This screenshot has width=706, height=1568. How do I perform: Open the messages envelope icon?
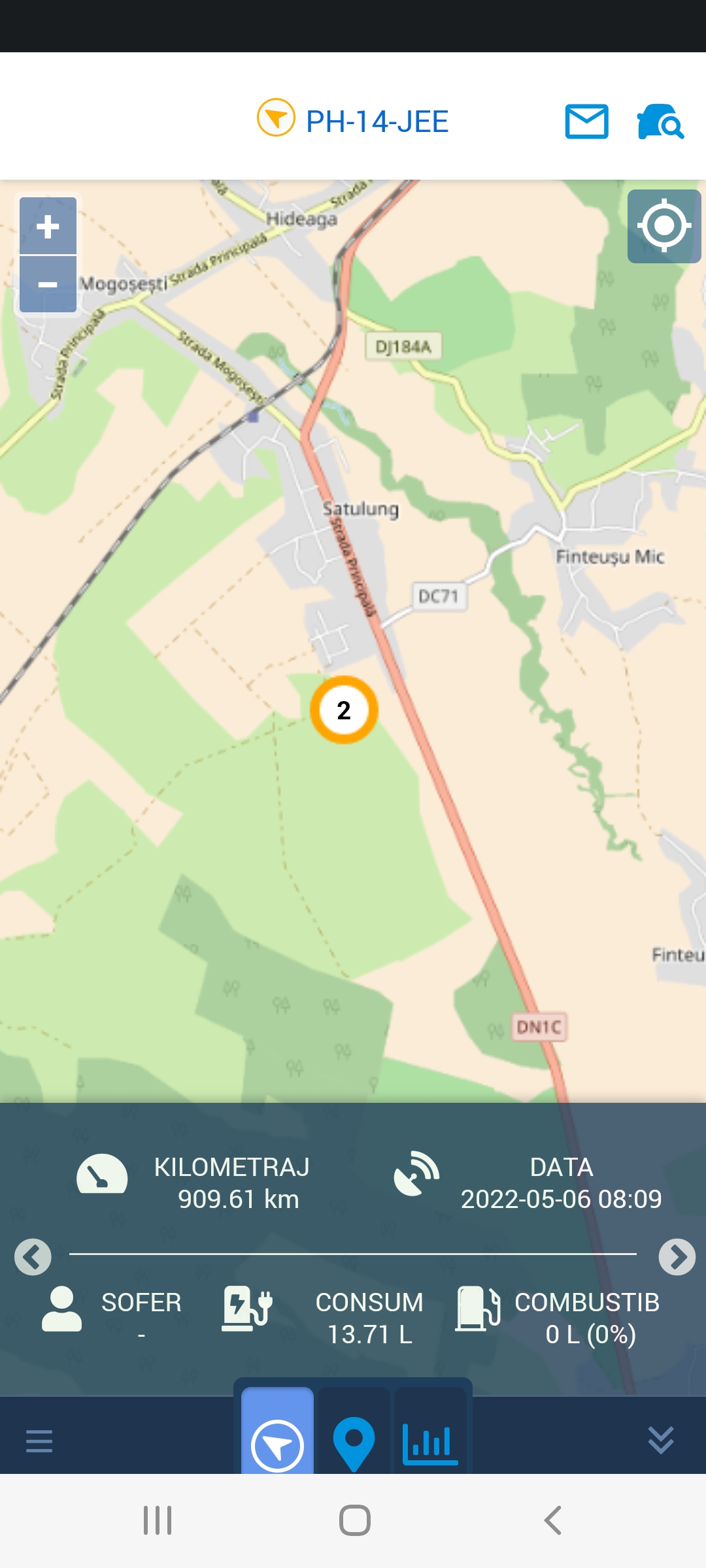[586, 122]
